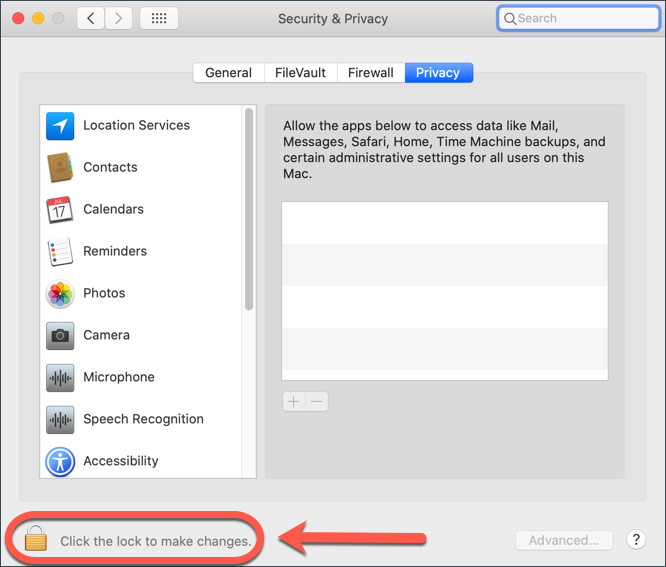Click the padlock icon to unlock
Image resolution: width=666 pixels, height=567 pixels.
click(36, 537)
